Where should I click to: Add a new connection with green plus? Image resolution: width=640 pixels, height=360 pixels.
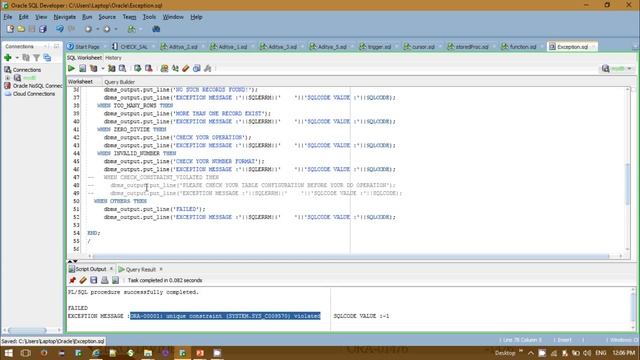[8, 58]
